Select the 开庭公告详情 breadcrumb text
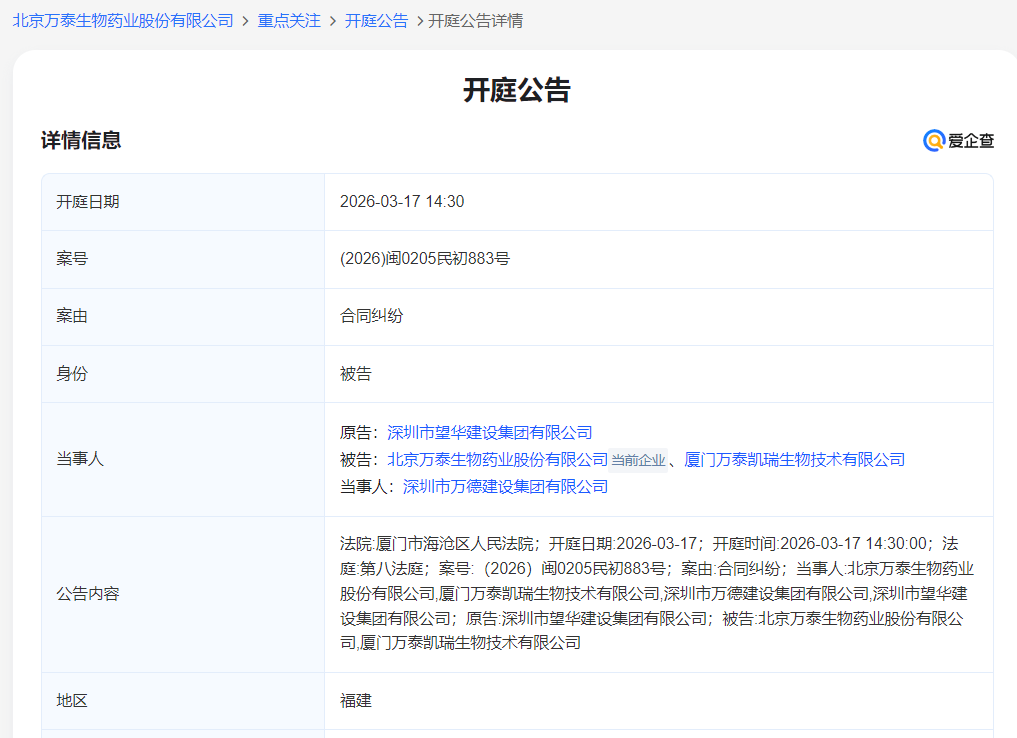 [475, 21]
